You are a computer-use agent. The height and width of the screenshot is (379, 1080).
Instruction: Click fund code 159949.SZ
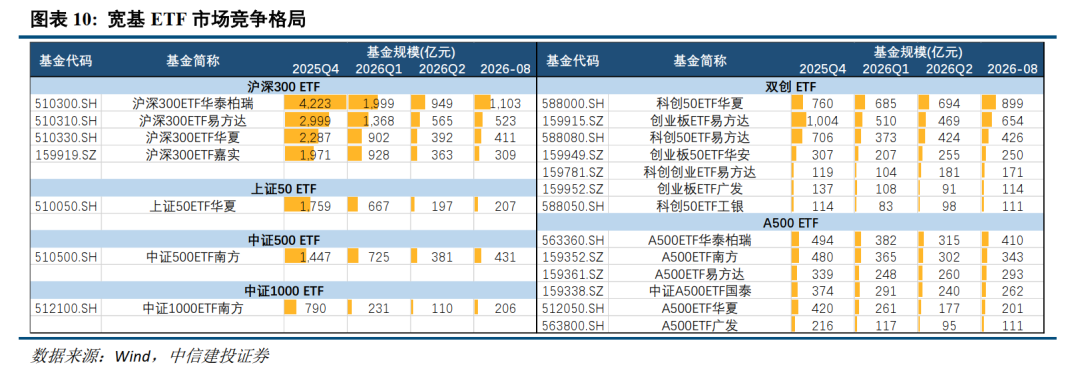point(573,154)
